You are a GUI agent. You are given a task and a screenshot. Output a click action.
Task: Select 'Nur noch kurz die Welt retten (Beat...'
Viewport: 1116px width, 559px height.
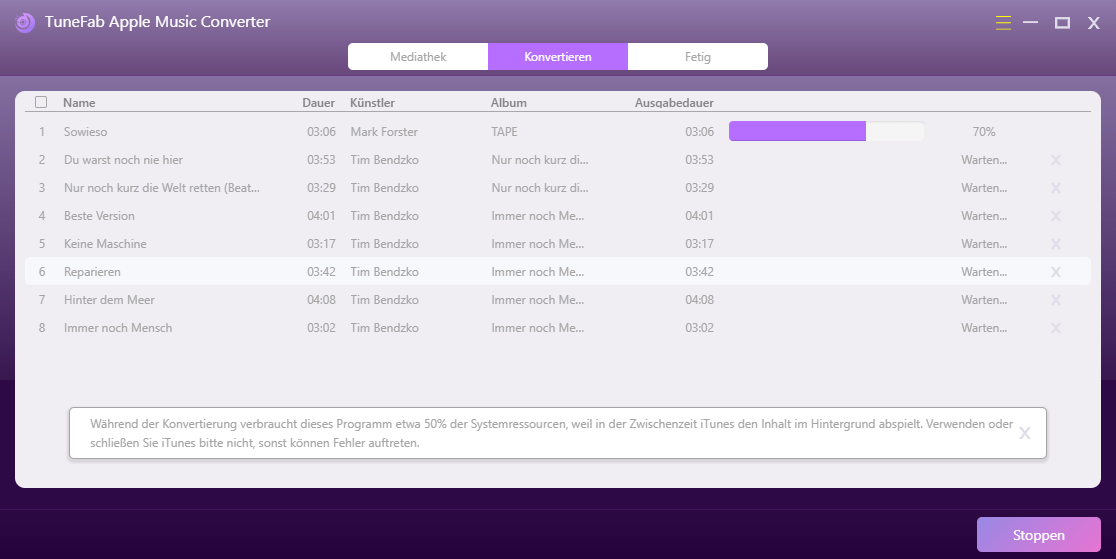click(162, 188)
